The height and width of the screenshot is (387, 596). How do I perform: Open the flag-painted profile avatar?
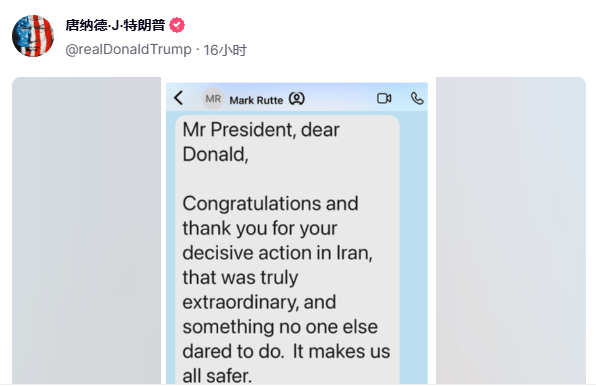click(x=33, y=36)
